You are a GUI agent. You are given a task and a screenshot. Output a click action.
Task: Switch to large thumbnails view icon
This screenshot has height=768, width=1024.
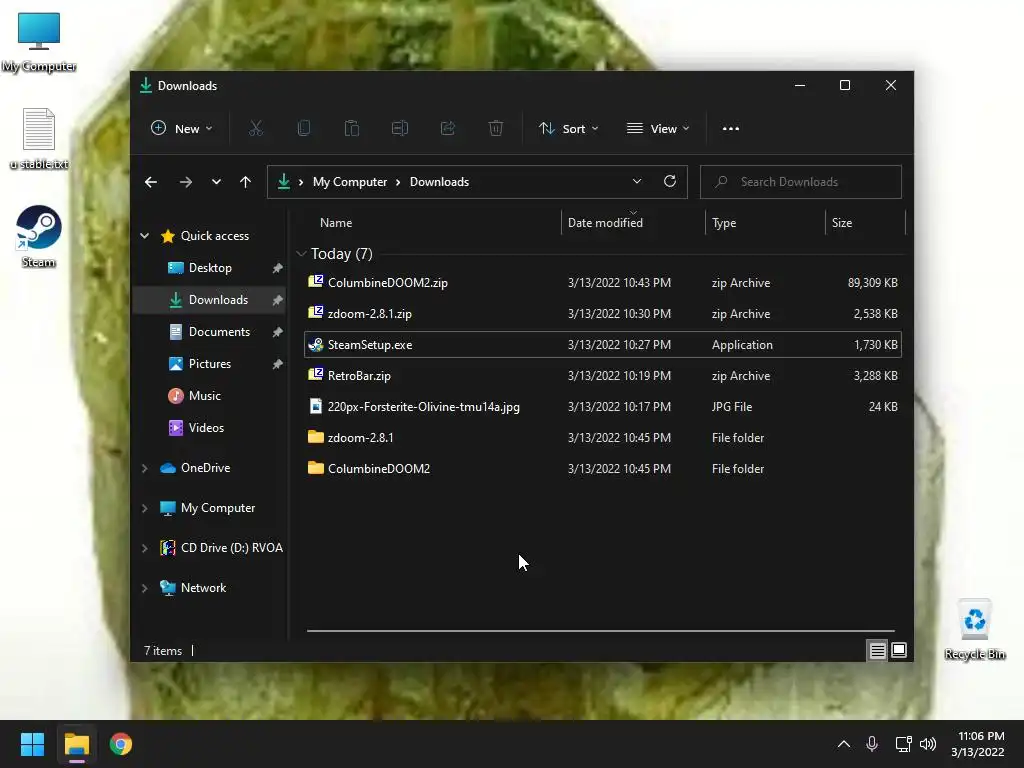tap(899, 650)
